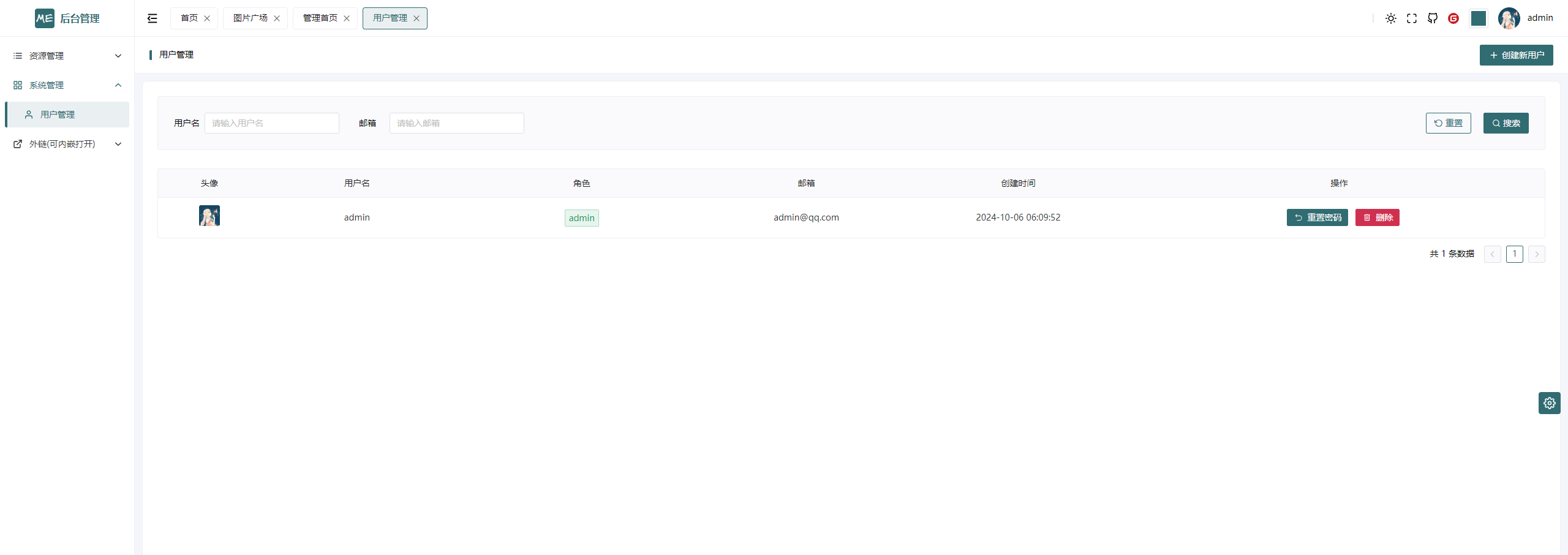This screenshot has width=1568, height=555.
Task: Open the GitHub repository icon
Action: point(1433,18)
